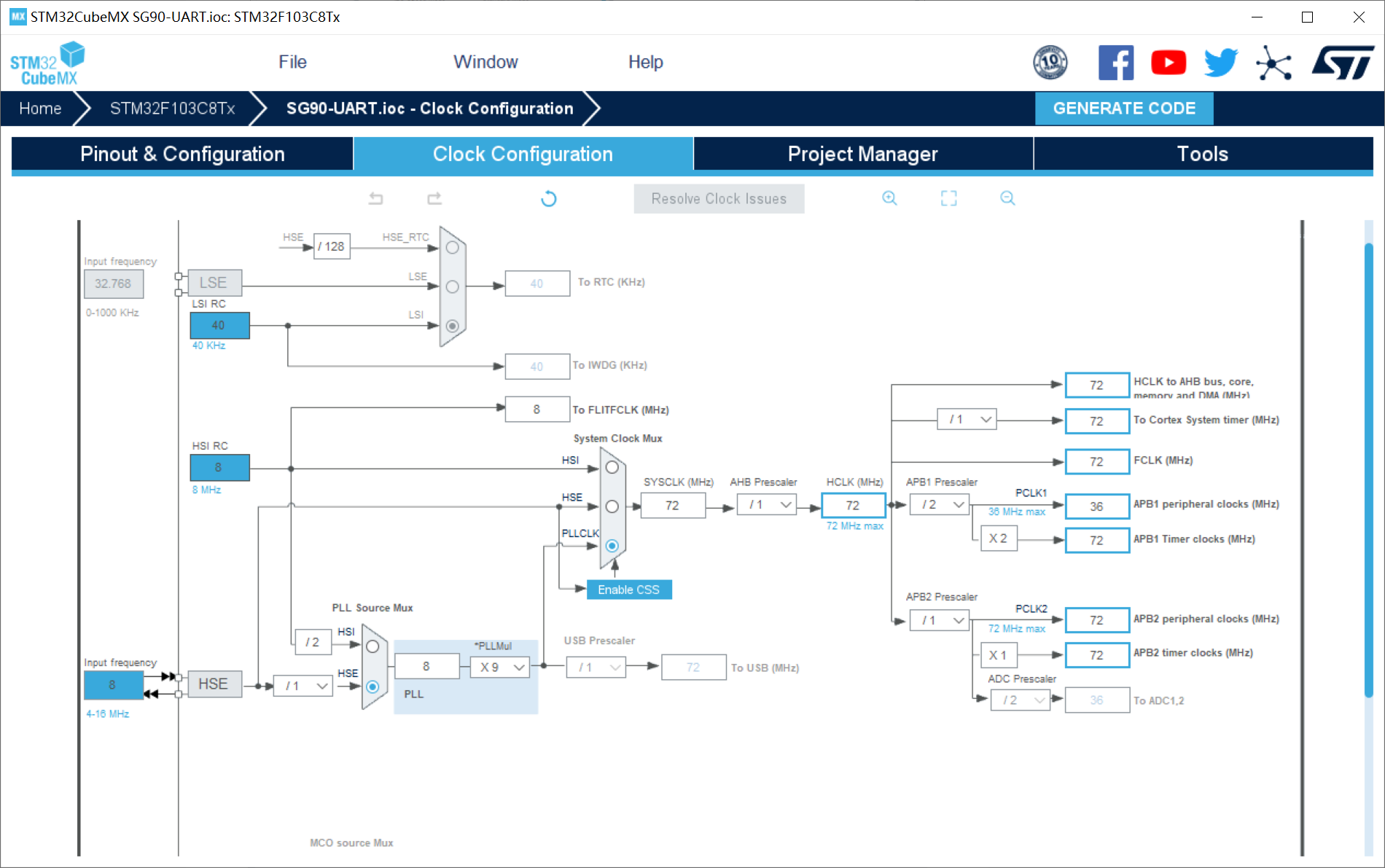The height and width of the screenshot is (868, 1385).
Task: Open the PLLMul X 9 dropdown
Action: 500,667
